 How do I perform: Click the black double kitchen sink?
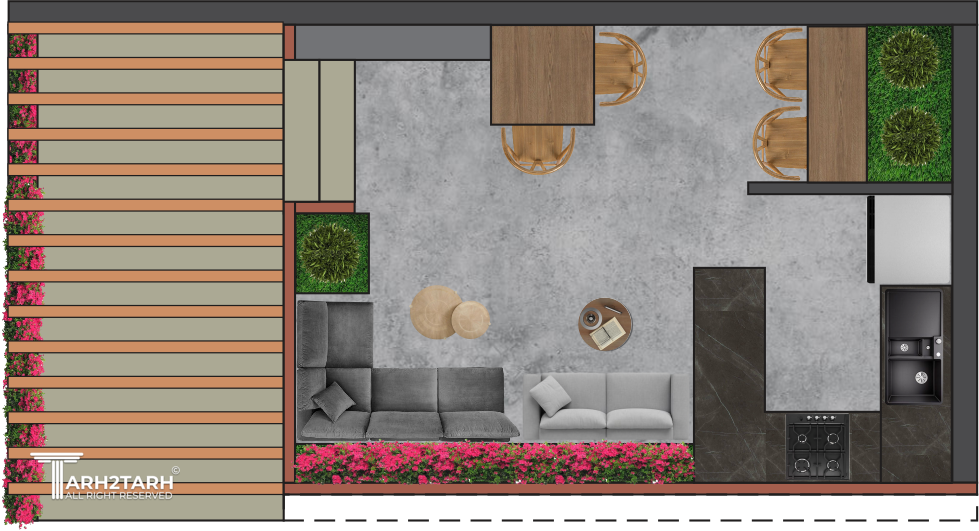[913, 346]
